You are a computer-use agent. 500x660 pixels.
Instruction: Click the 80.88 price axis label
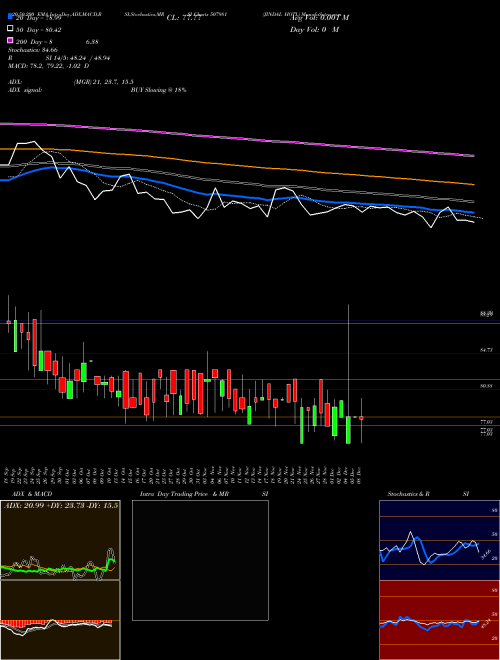coord(486,386)
